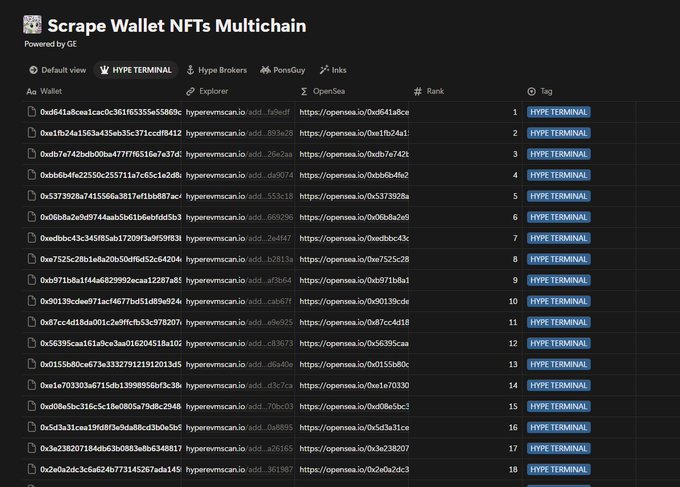Open hyperevmscan link ending 669296
Screen dimensions: 680x487
pyautogui.click(x=239, y=217)
